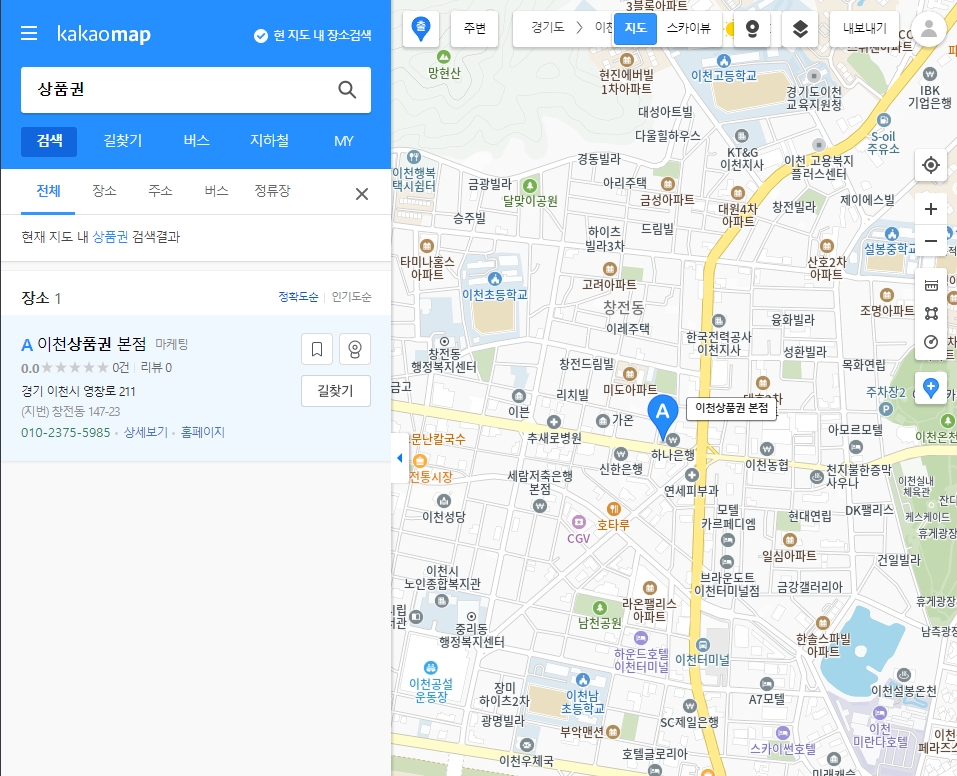Viewport: 957px width, 776px height.
Task: Click phone number 010-2375-5985
Action: tap(66, 432)
